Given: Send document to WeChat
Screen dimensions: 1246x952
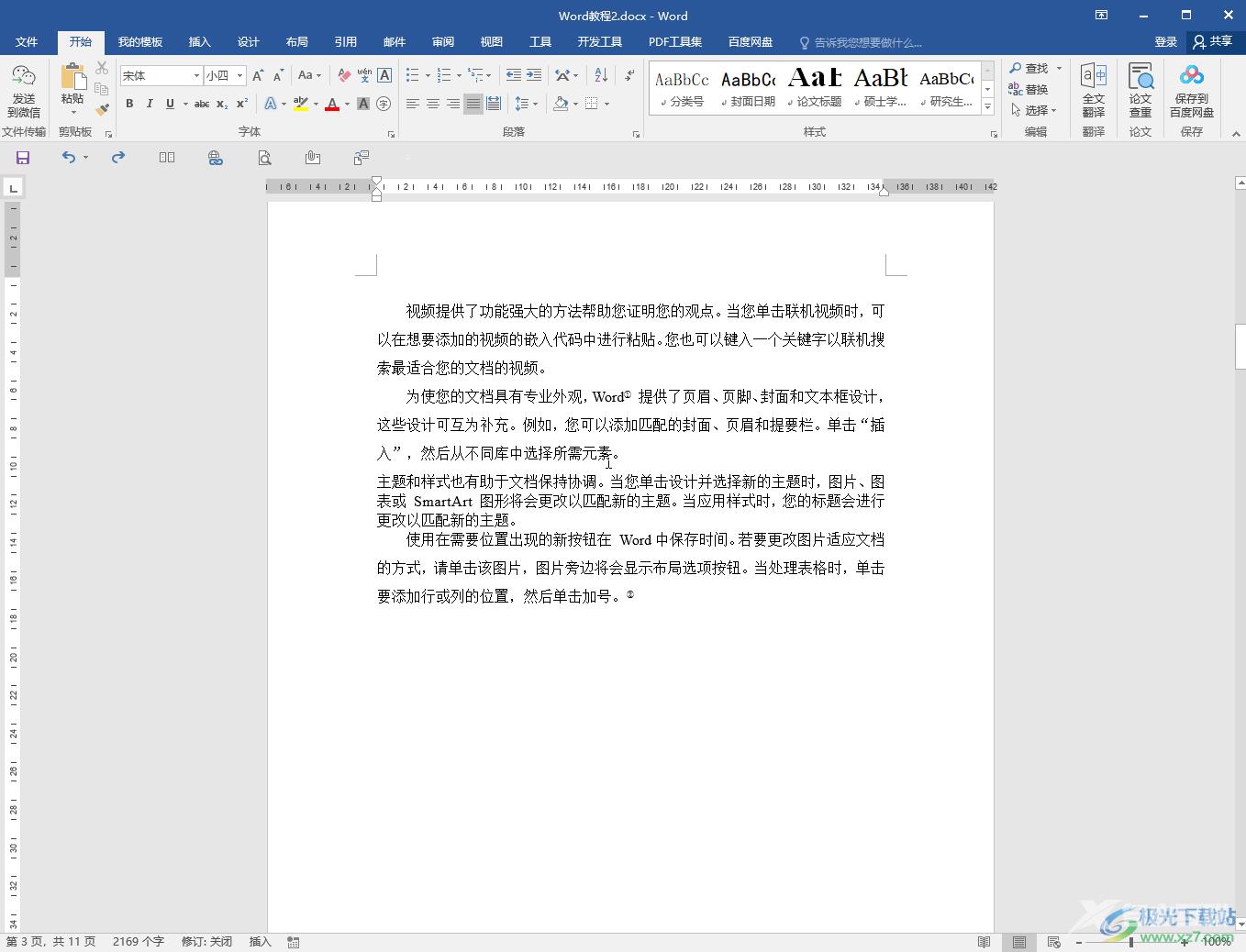Looking at the screenshot, I should [24, 92].
